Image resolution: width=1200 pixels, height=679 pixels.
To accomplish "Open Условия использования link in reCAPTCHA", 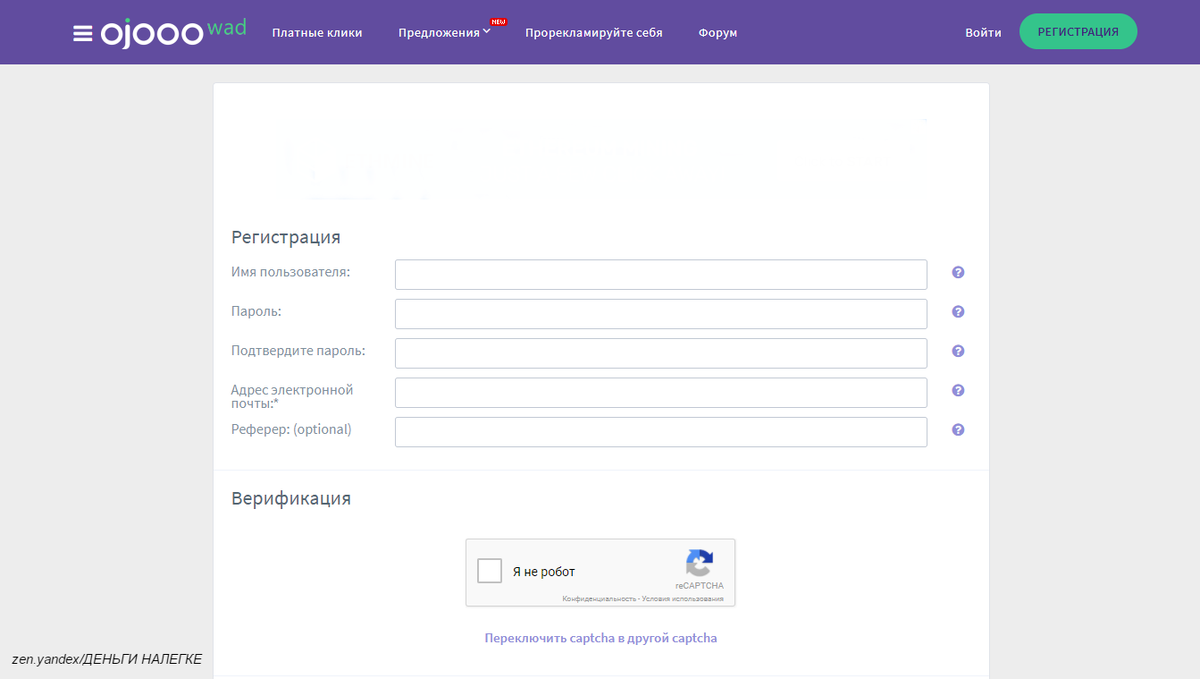I will [x=682, y=598].
